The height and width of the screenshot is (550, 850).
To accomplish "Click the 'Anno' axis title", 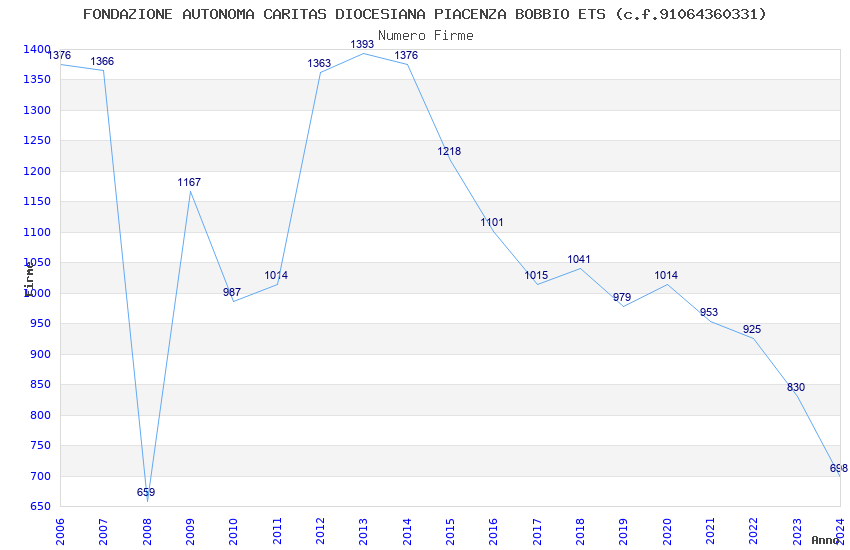I will pyautogui.click(x=825, y=540).
